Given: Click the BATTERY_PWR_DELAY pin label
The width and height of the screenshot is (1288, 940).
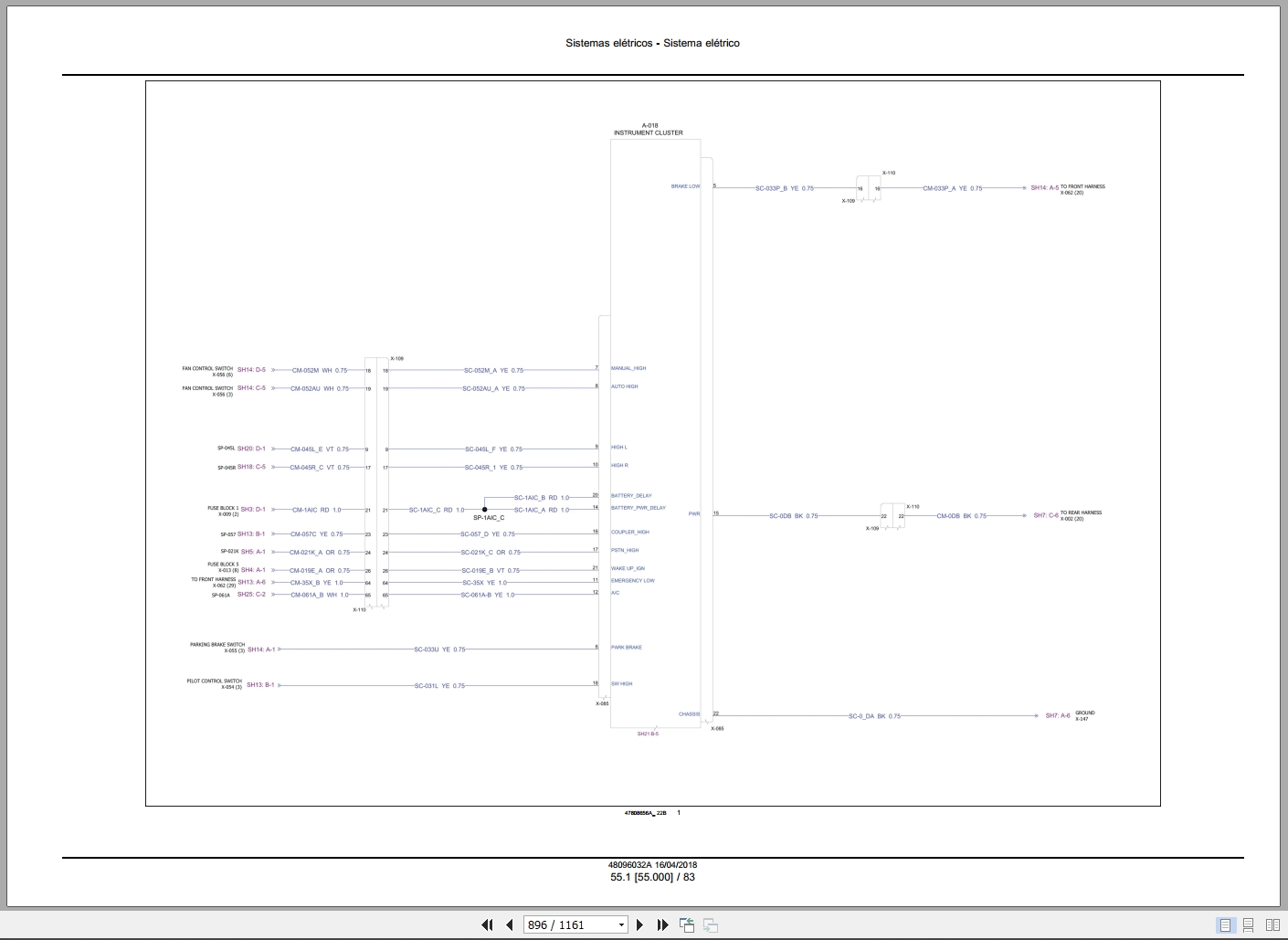Looking at the screenshot, I should click(x=639, y=508).
